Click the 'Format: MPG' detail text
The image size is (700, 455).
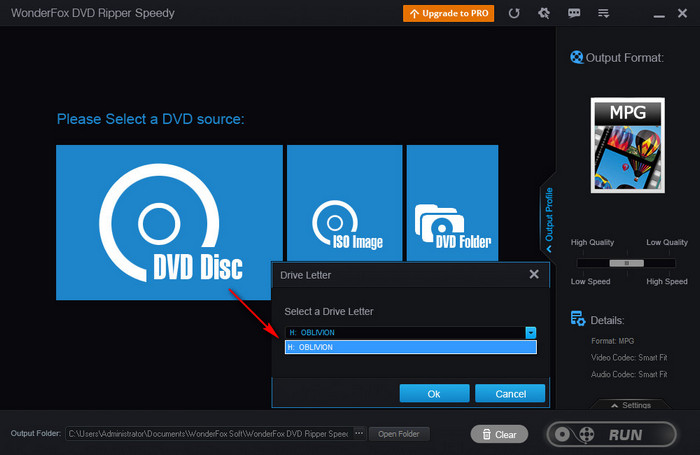tap(612, 341)
